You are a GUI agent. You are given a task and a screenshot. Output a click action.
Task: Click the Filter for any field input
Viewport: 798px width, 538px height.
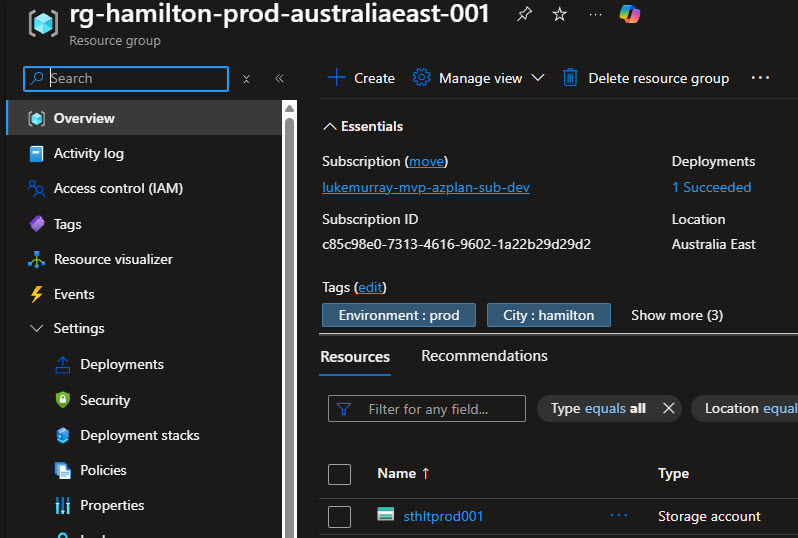440,409
